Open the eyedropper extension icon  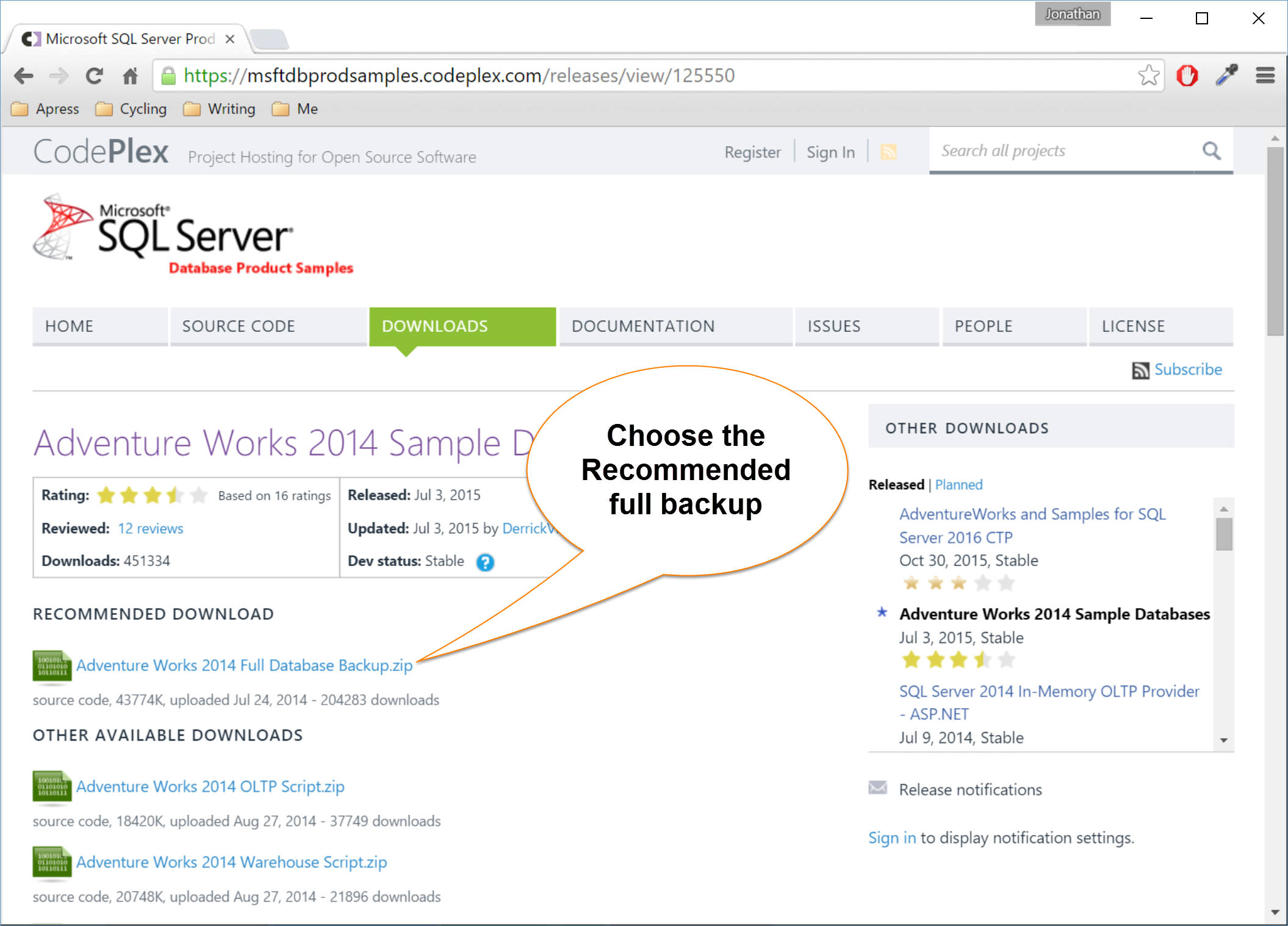click(x=1226, y=76)
